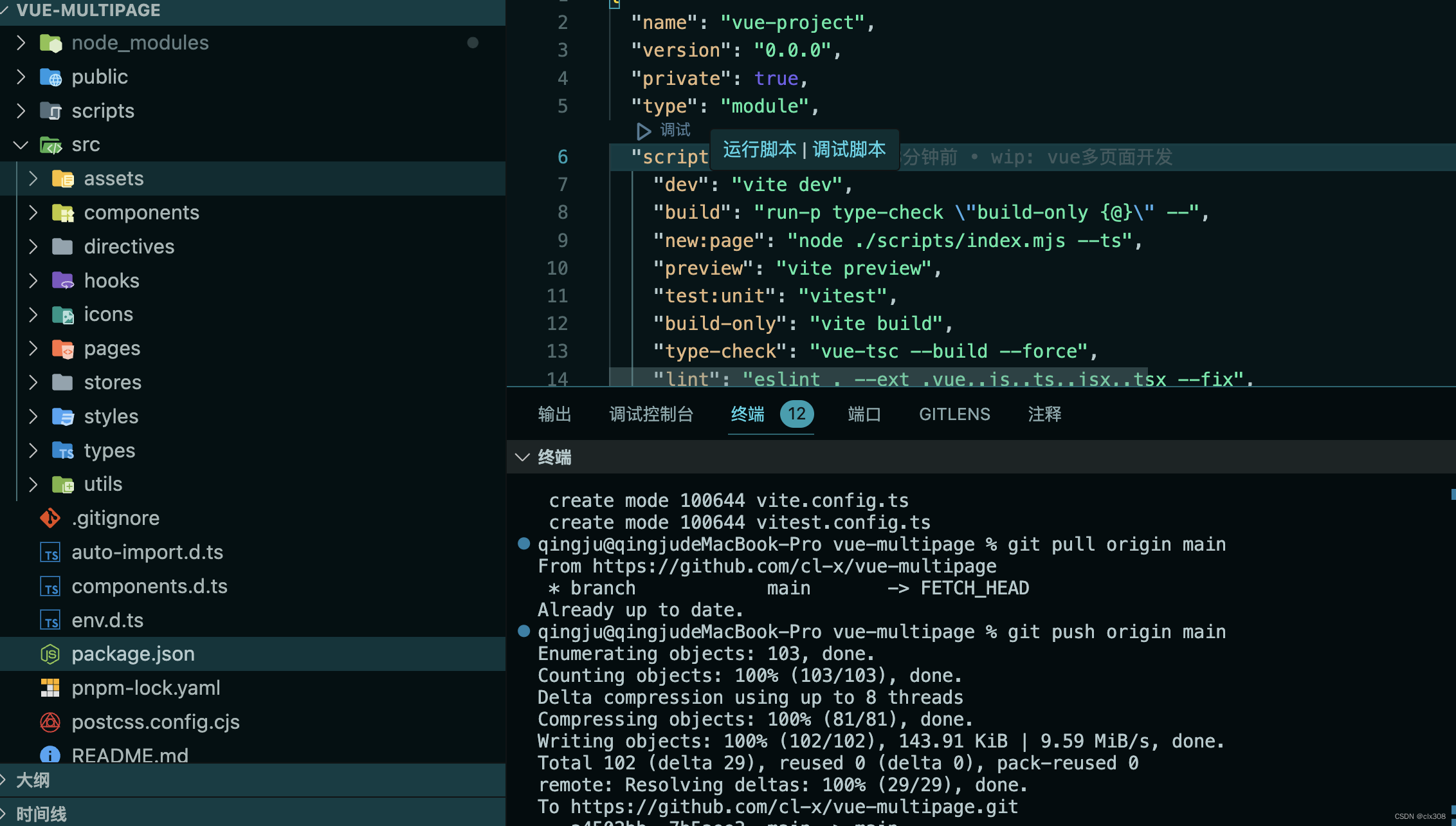1456x826 pixels.
Task: Click the debug play triangle icon
Action: (x=643, y=131)
